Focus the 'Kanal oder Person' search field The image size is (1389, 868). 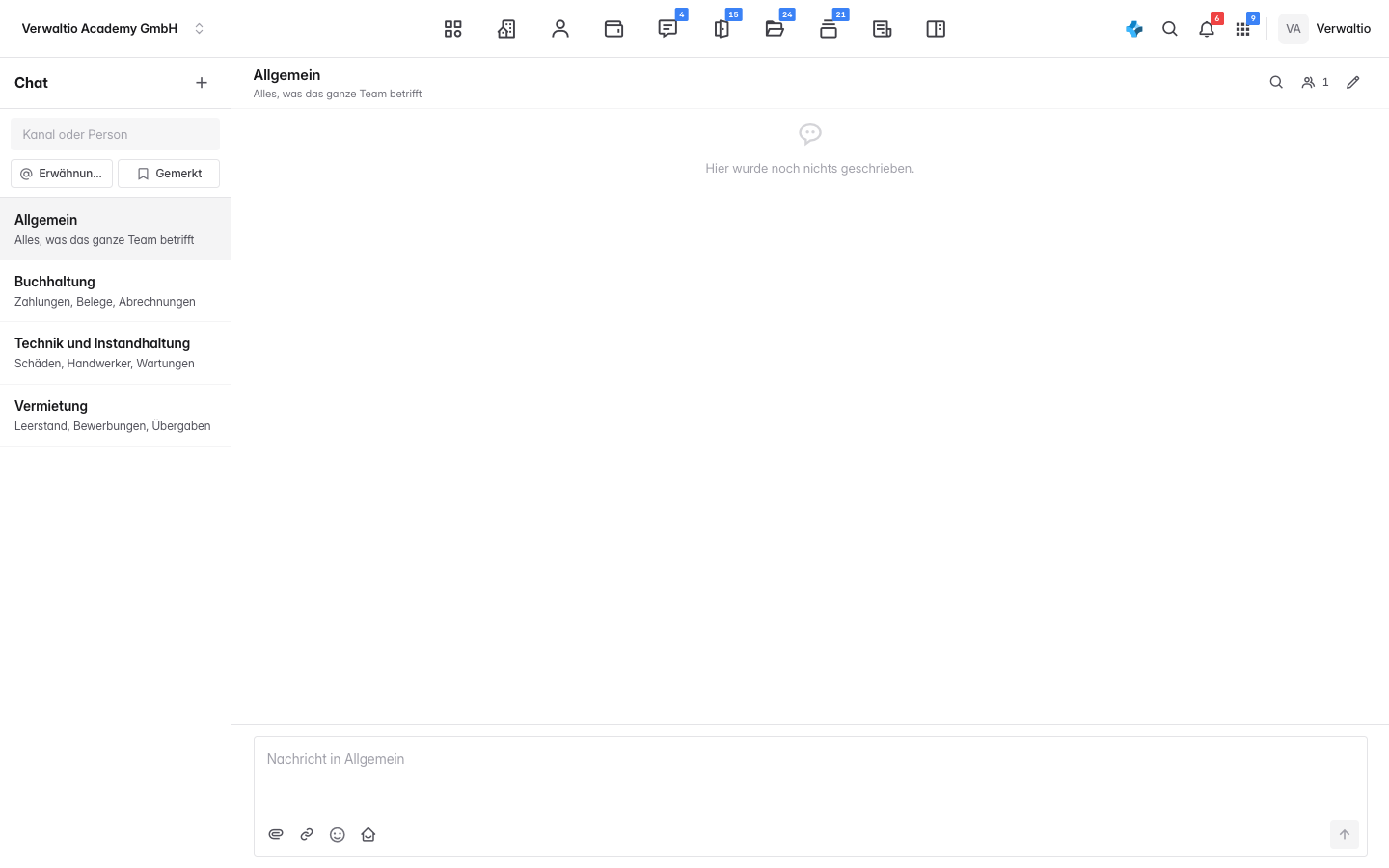pos(115,134)
